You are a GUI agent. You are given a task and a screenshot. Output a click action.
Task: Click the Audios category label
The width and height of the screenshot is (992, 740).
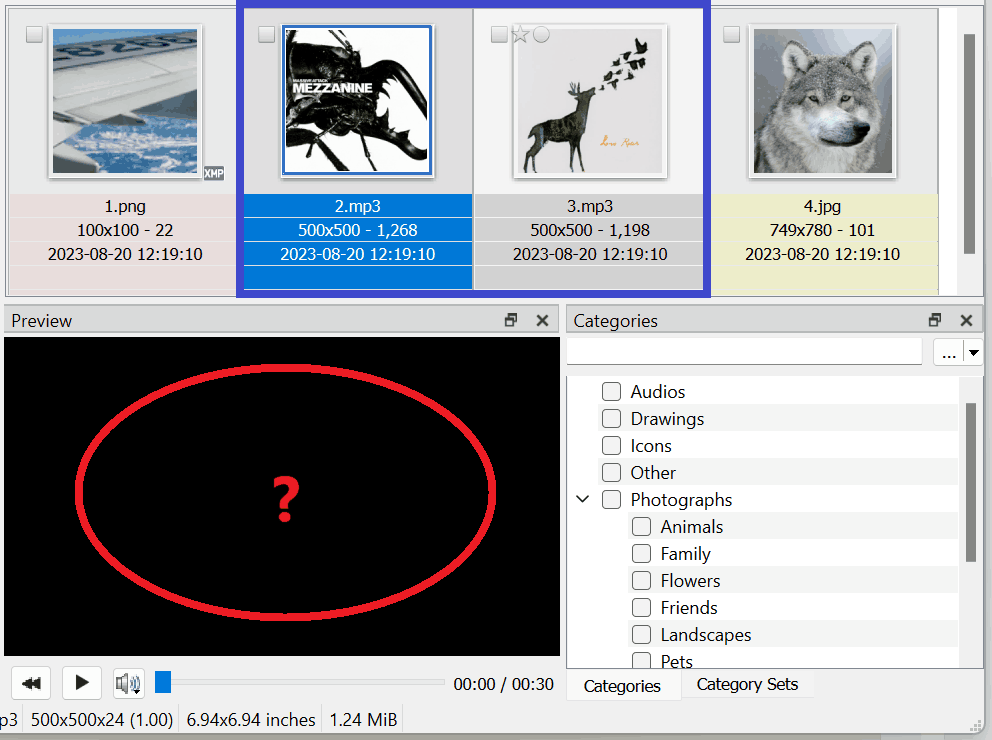[657, 392]
